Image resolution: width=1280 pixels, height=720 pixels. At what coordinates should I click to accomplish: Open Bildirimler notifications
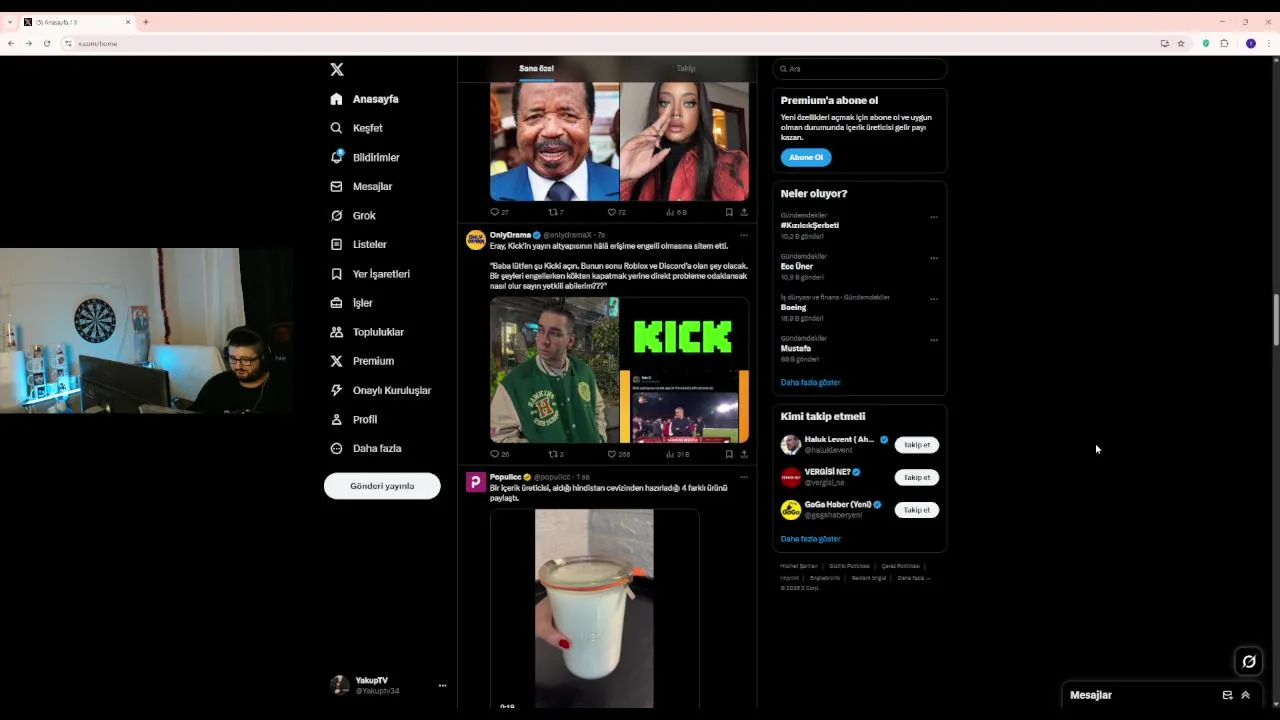pyautogui.click(x=365, y=157)
